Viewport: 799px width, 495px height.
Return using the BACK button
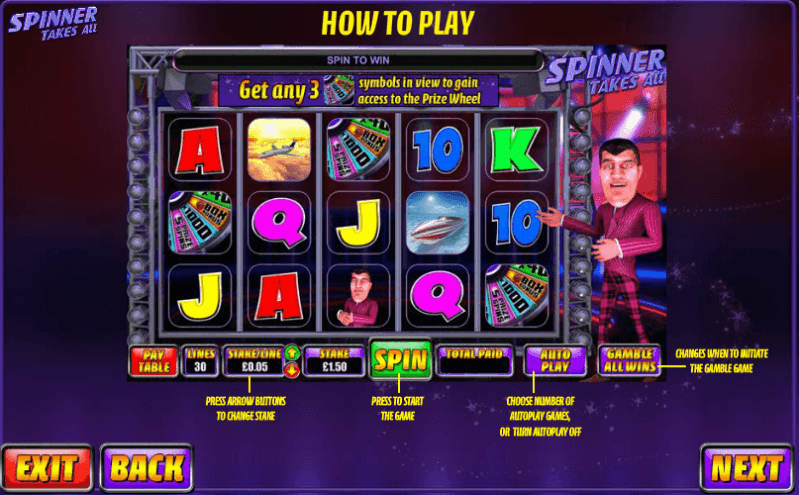click(147, 467)
